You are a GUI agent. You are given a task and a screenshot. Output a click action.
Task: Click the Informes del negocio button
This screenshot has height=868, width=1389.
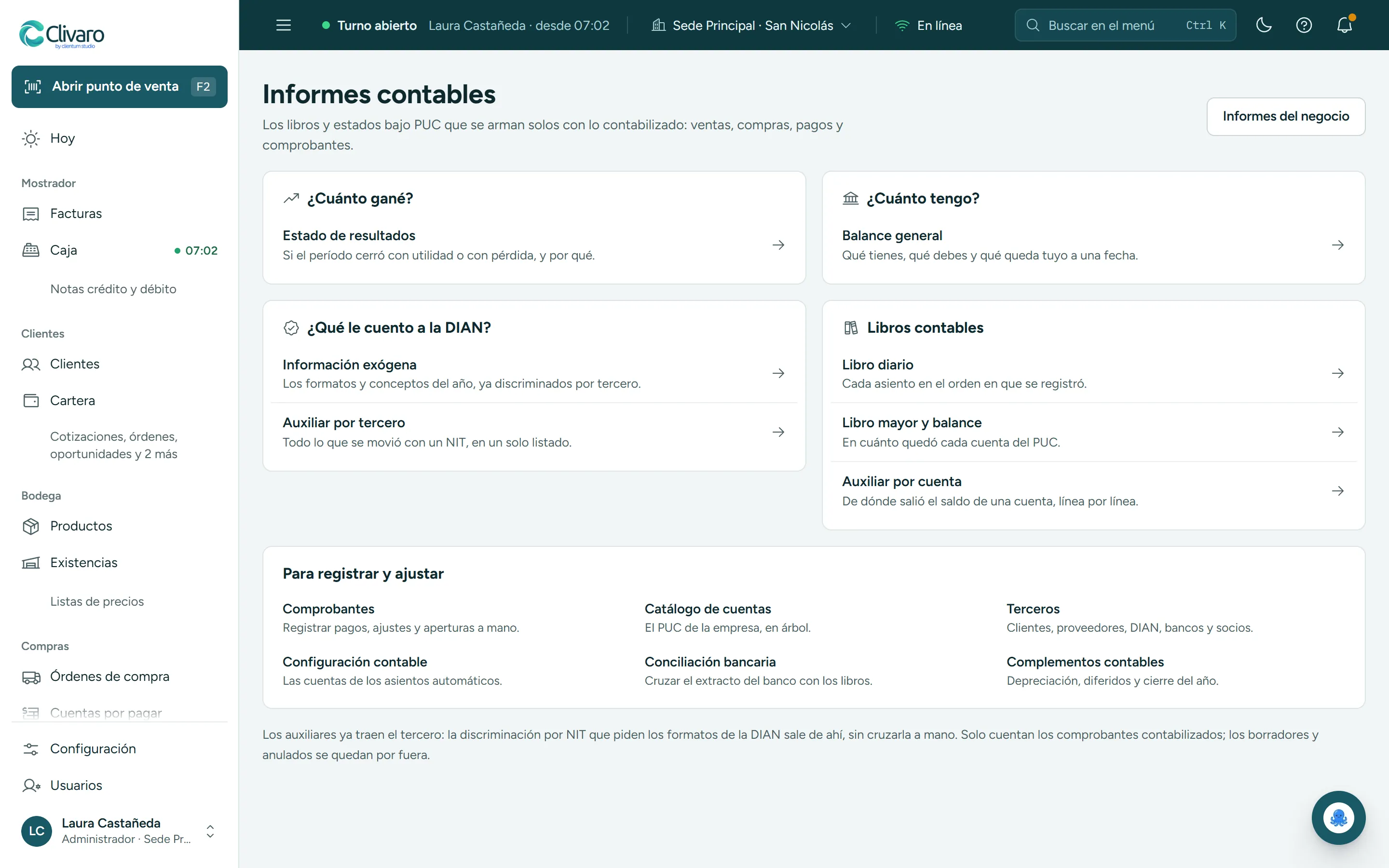pyautogui.click(x=1286, y=116)
